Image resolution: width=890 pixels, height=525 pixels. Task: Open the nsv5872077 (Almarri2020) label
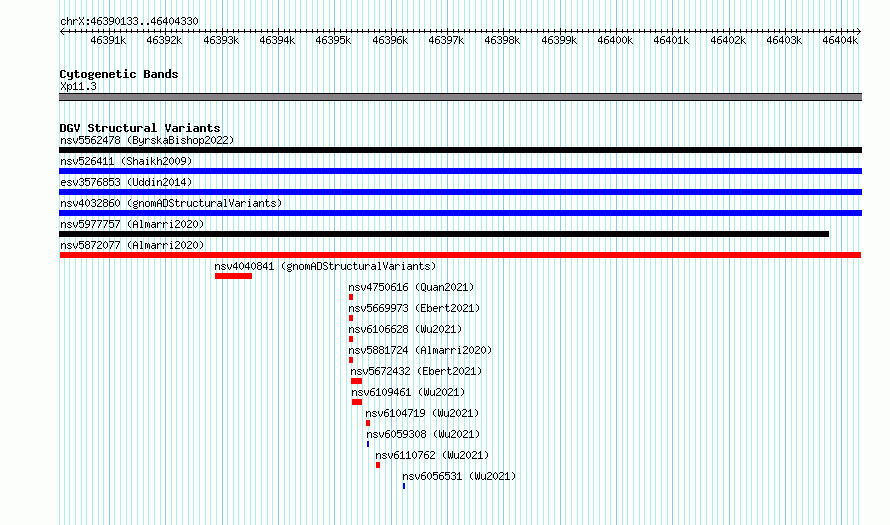[x=132, y=245]
